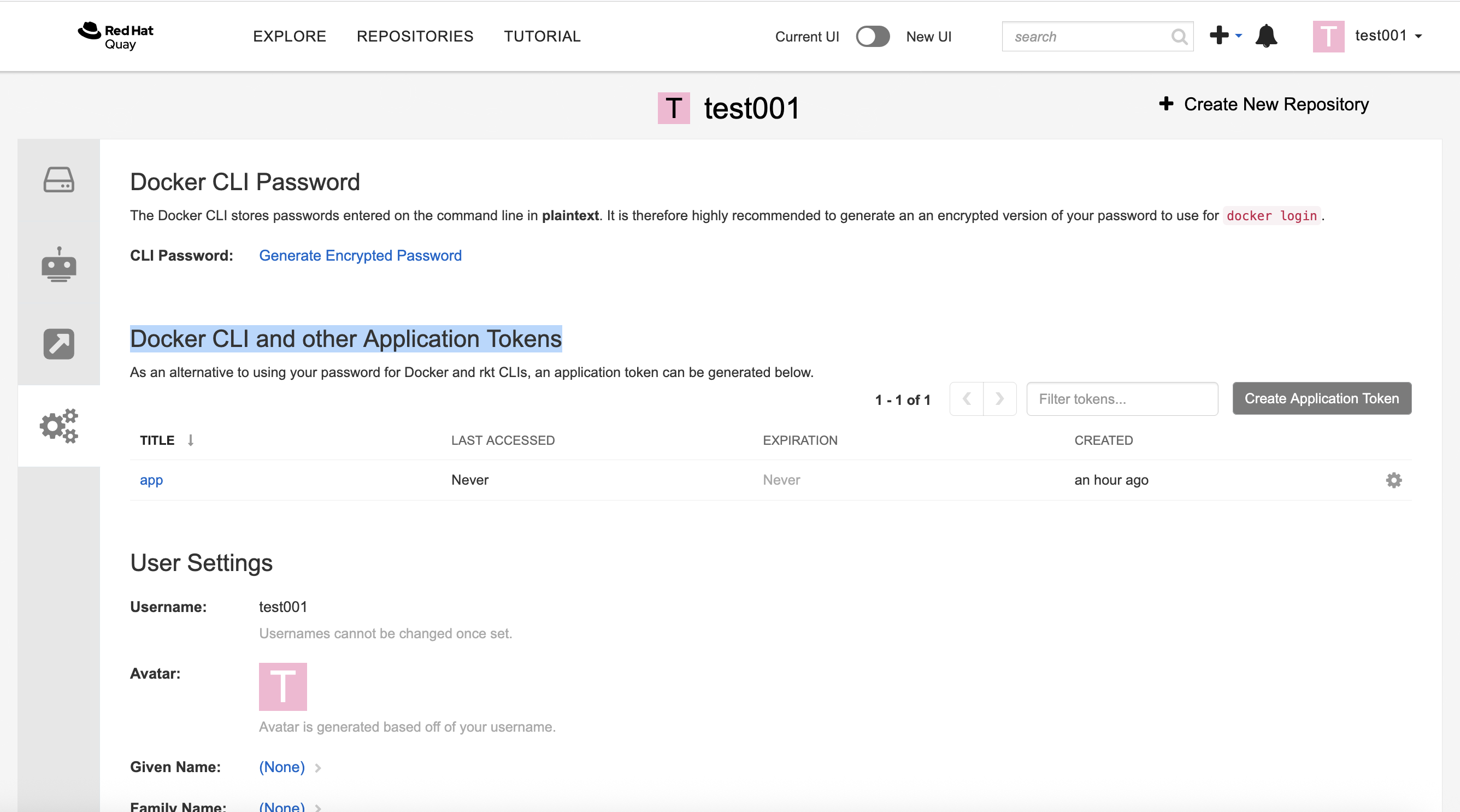Image resolution: width=1460 pixels, height=812 pixels.
Task: Click the search magnifier icon
Action: click(1179, 37)
